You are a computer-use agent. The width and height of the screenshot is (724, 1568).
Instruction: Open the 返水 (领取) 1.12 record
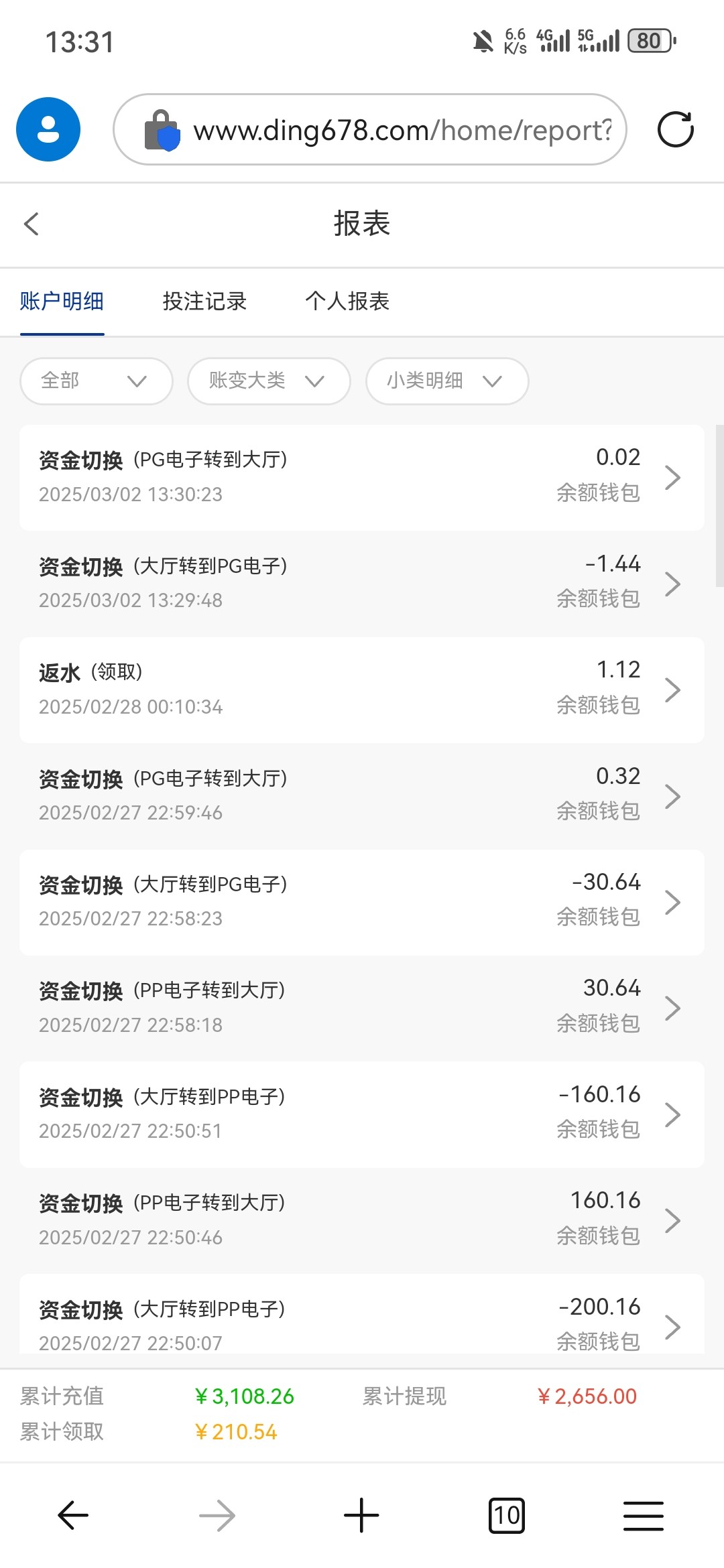point(362,690)
